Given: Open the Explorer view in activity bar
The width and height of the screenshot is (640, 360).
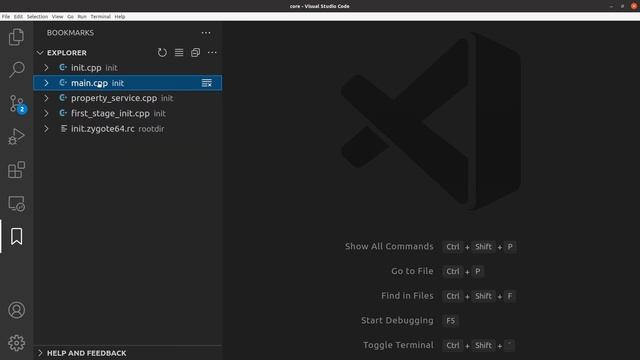Looking at the screenshot, I should (x=16, y=37).
